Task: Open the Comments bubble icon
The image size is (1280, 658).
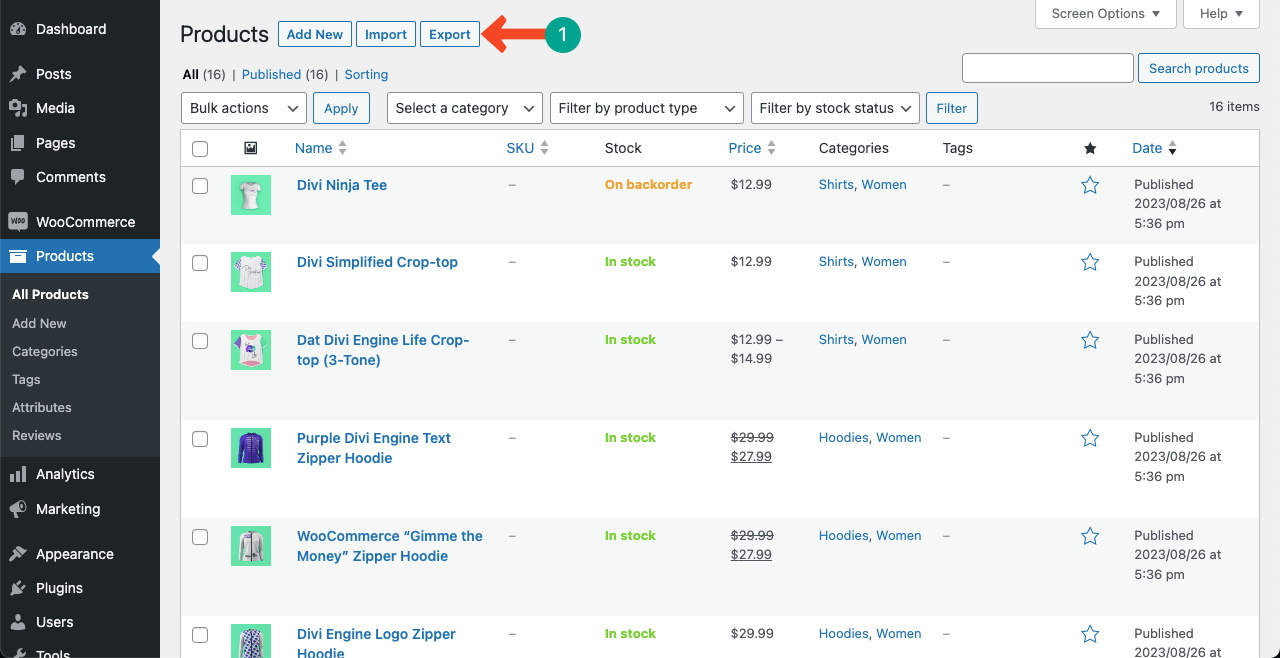Action: [x=18, y=177]
